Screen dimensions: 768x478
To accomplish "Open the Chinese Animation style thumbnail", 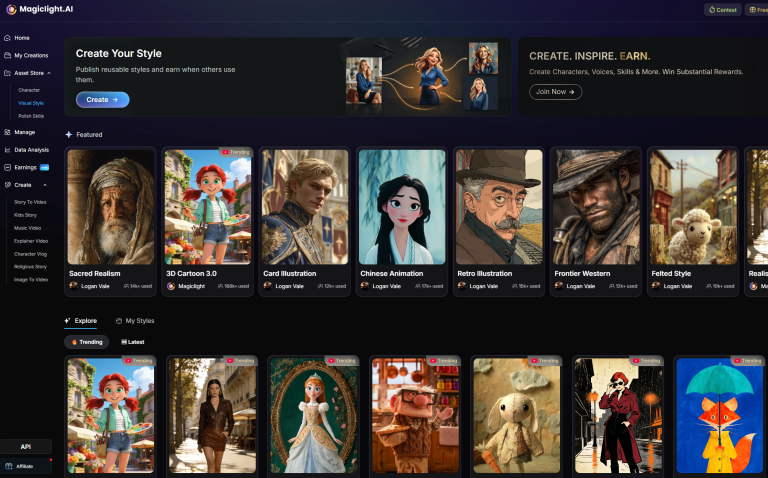I will tap(402, 207).
